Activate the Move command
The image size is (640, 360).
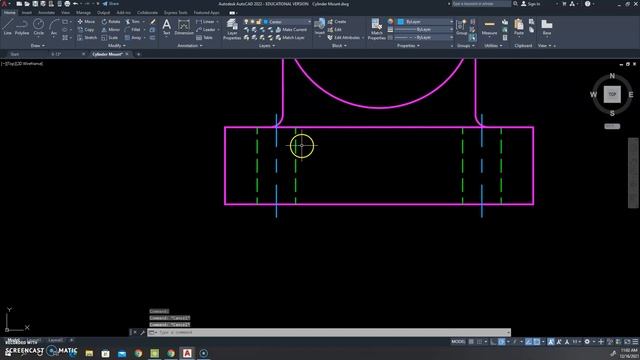86,21
